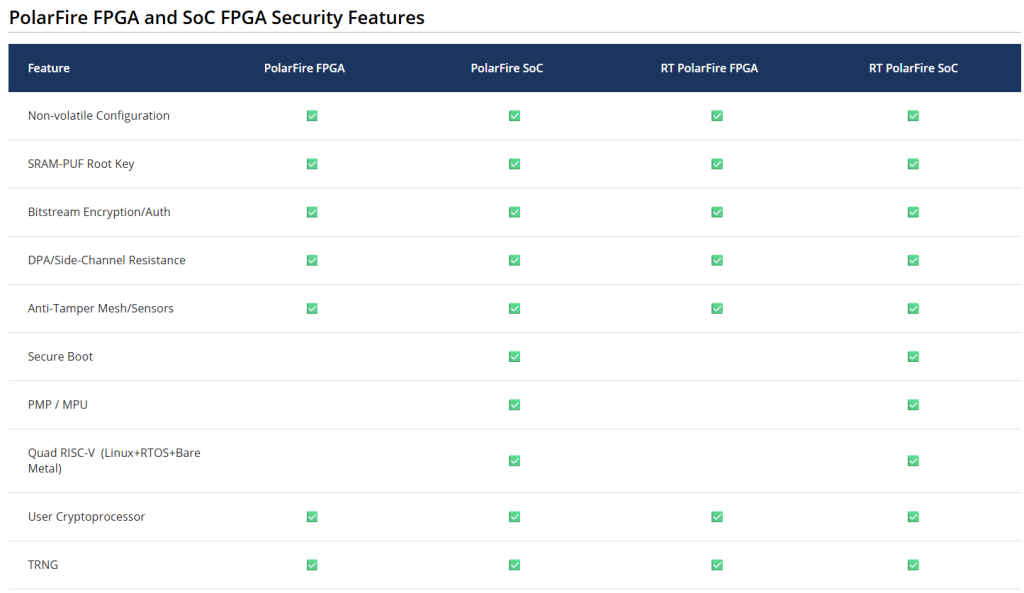Select Secure Boot checkmark for PolarFire SoC
This screenshot has height=593, width=1024.
tap(515, 357)
